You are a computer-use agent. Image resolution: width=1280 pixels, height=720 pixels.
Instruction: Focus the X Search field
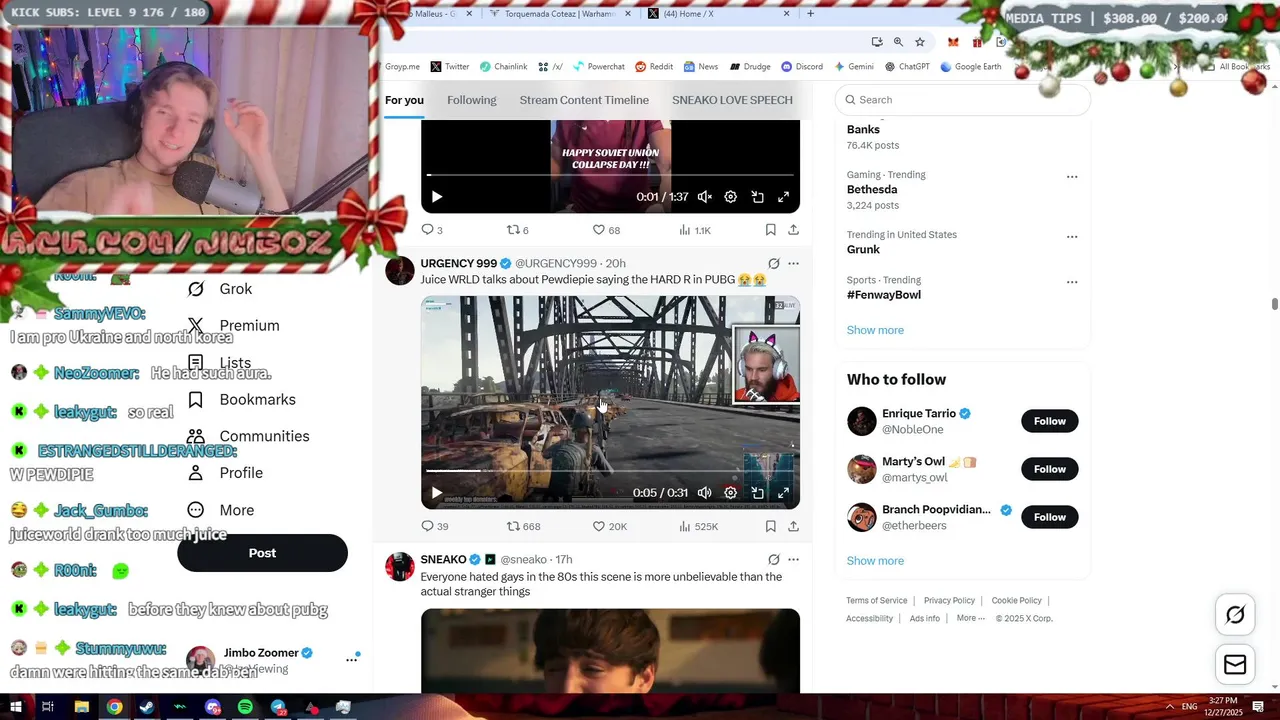pos(962,100)
